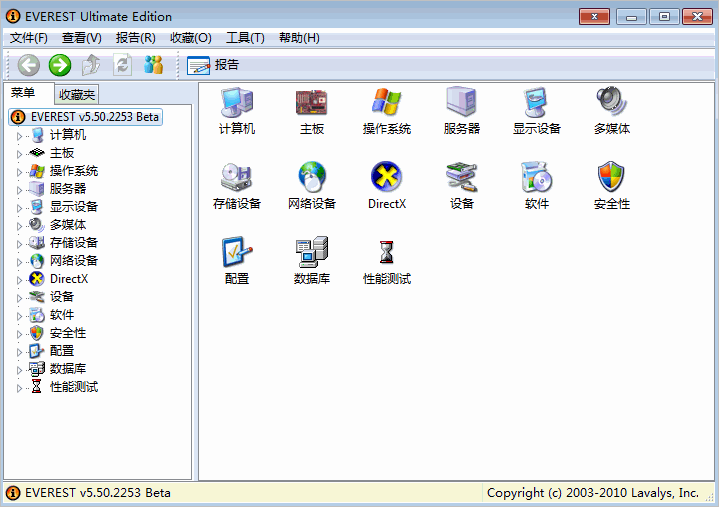Click EVEREST v5.50.2253 Beta status bar text

pos(98,493)
